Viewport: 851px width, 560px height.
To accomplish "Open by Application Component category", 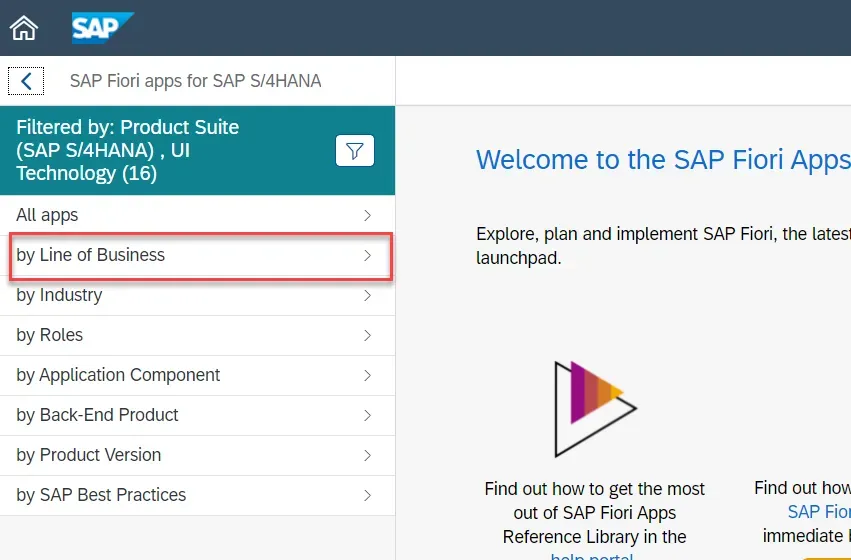I will click(x=118, y=375).
